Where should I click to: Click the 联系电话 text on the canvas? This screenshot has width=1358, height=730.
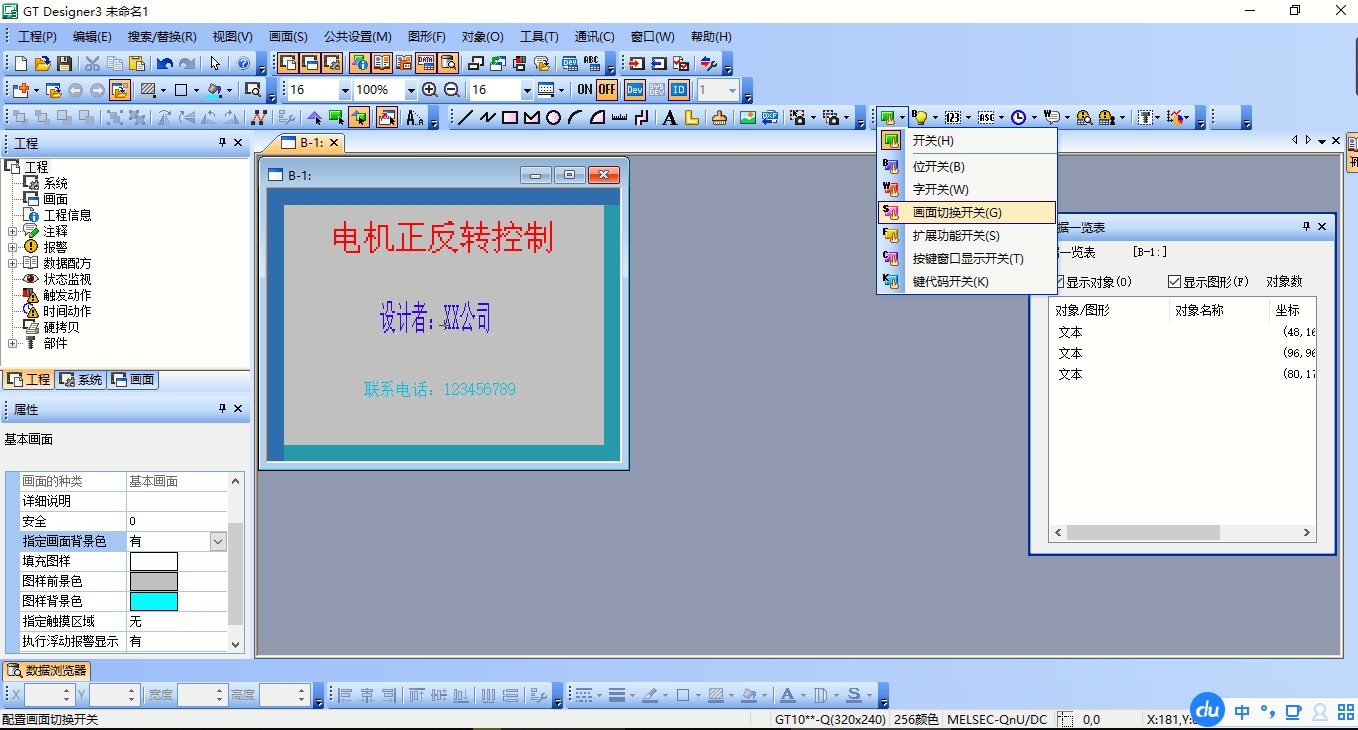pos(440,389)
